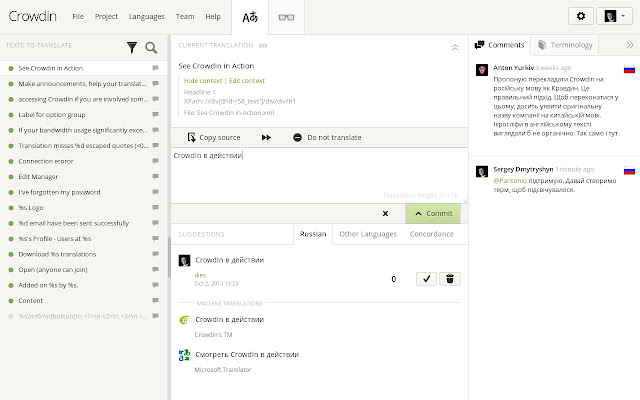
Task: Click green status dot for 'Added on %s by %s.'
Action: (x=11, y=285)
